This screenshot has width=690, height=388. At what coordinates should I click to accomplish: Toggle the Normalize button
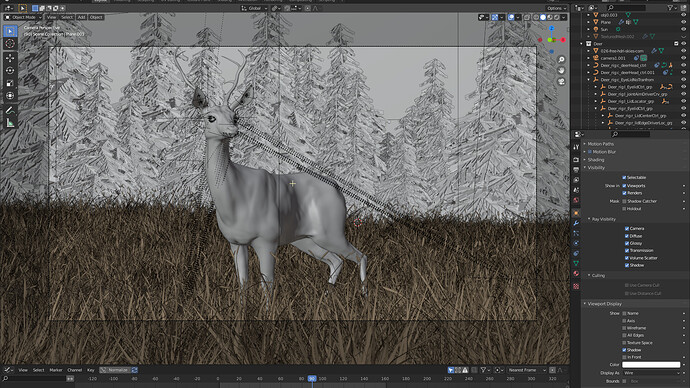click(x=115, y=370)
